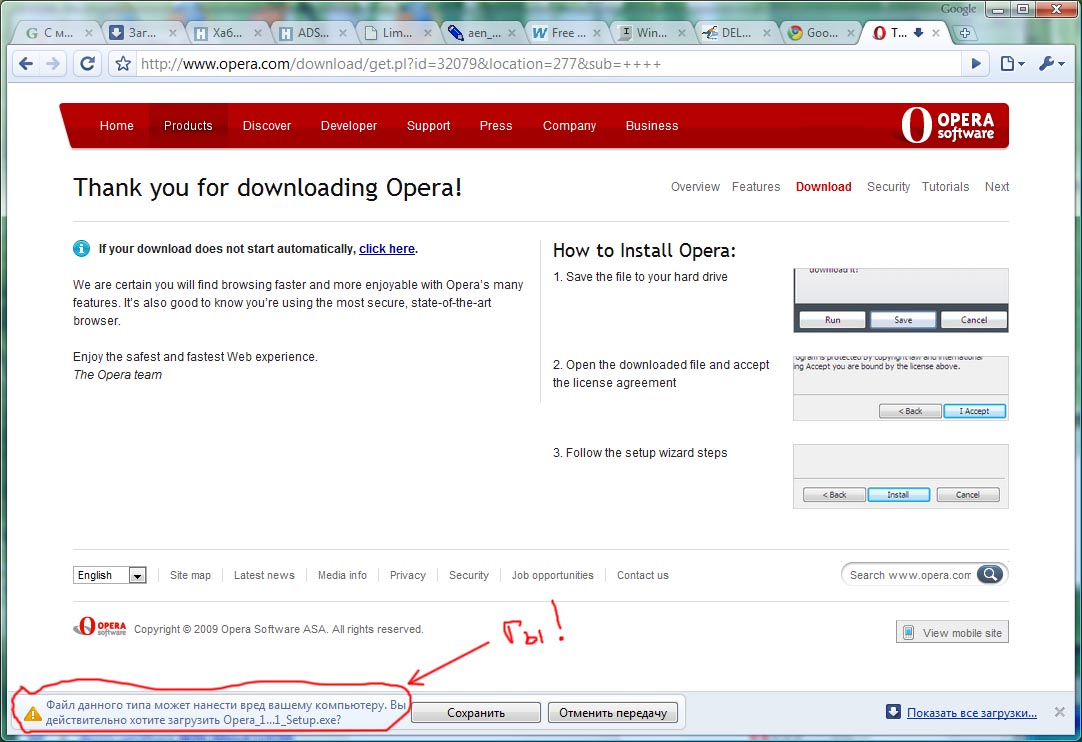The image size is (1082, 742).
Task: Open the Media info footer link
Action: [x=342, y=575]
